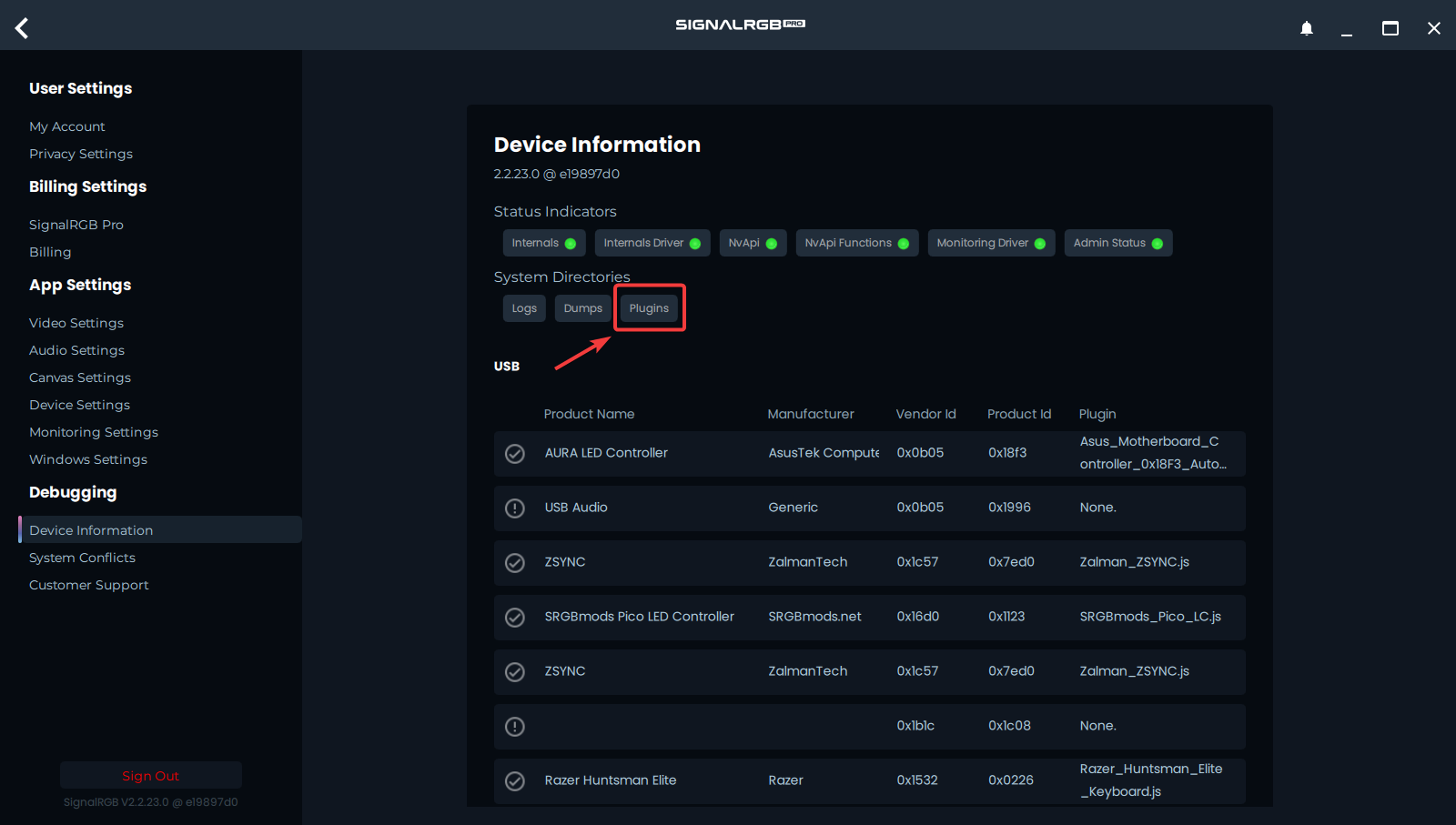The image size is (1456, 825).
Task: Click warning icon on unnamed 0x1b1c device
Action: click(515, 727)
